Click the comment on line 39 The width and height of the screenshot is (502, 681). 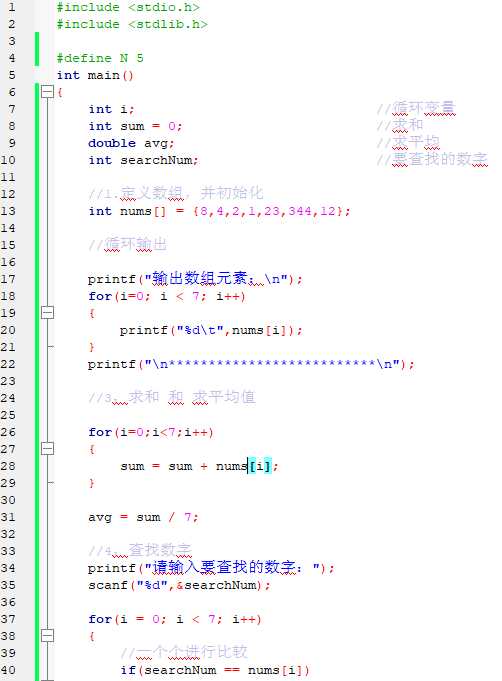[x=184, y=652]
